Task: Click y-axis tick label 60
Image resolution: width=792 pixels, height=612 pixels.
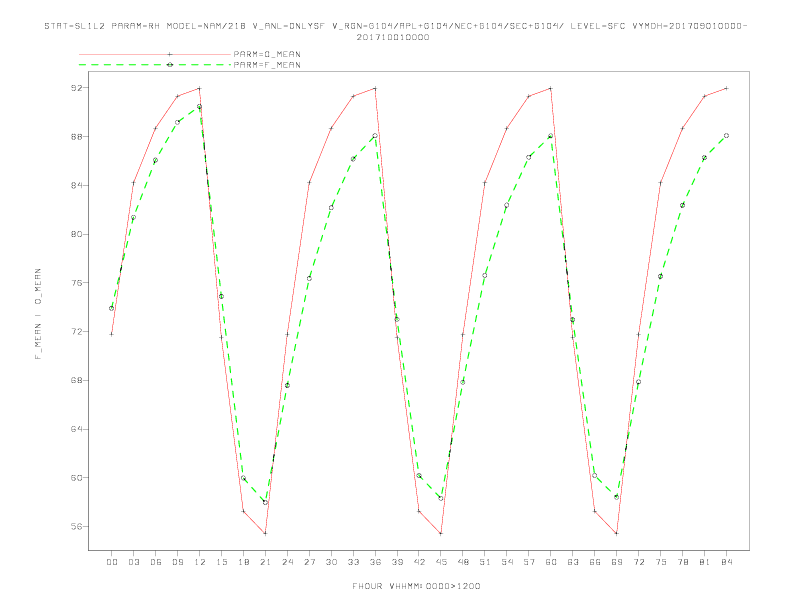Action: pos(76,478)
